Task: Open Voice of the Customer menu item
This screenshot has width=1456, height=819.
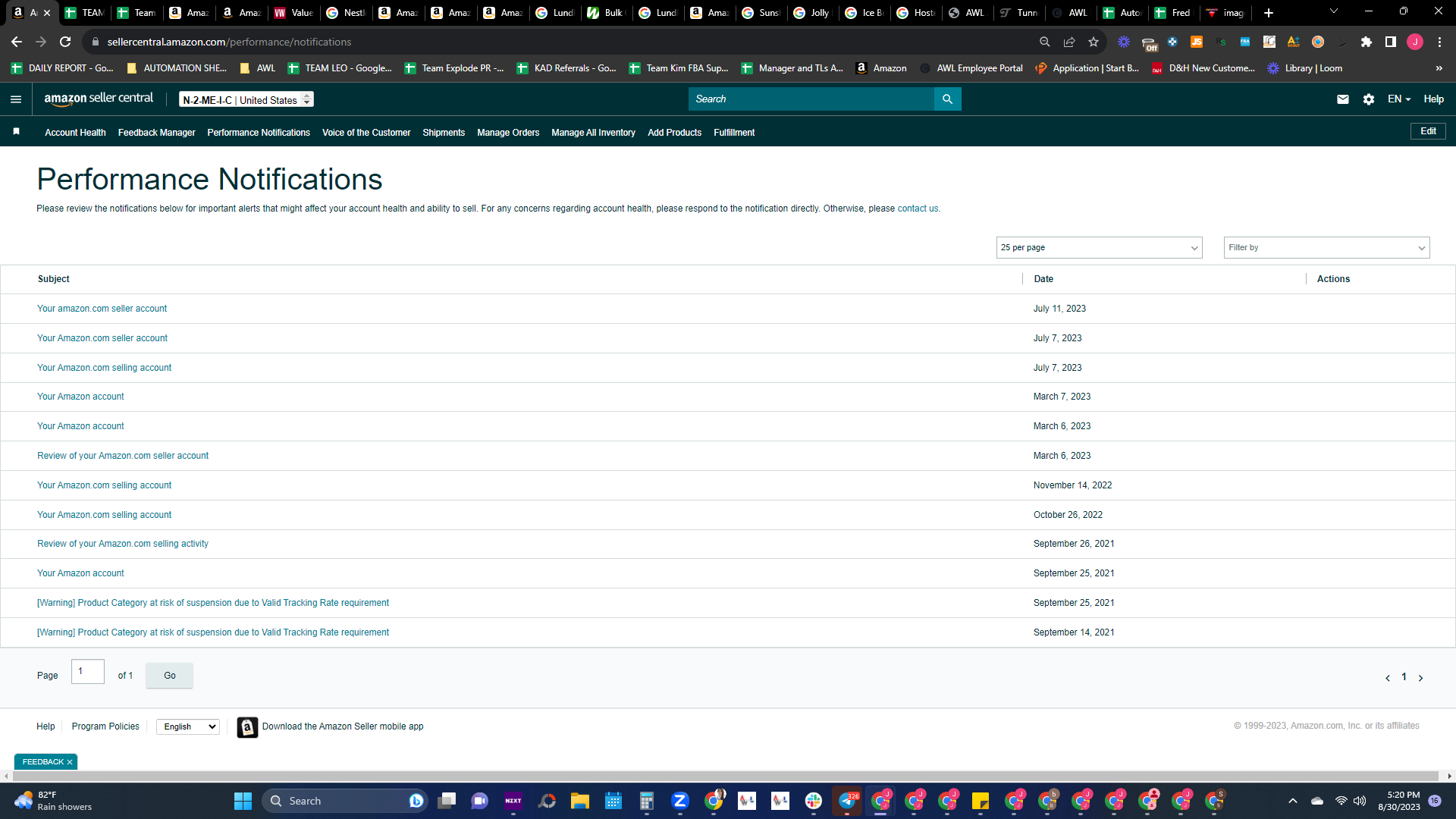Action: (366, 133)
